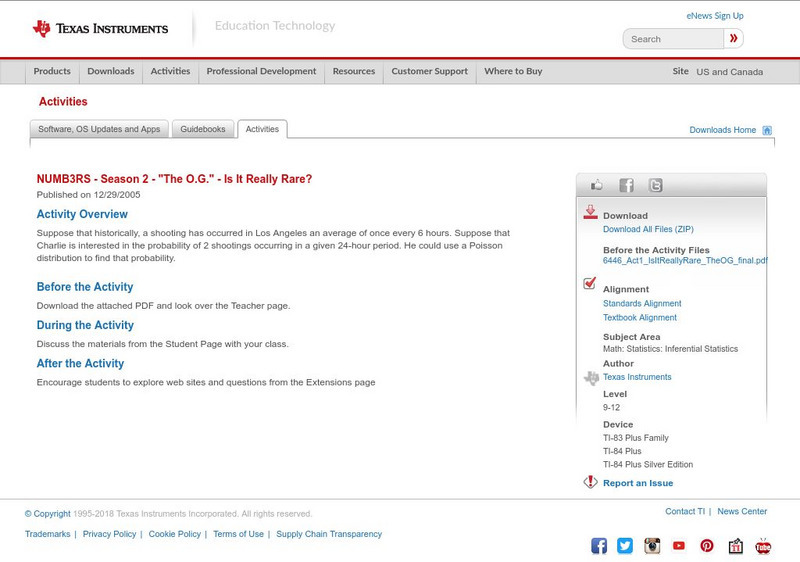Open the footer red YouTube icon
Screen dimensions: 800x562
[679, 546]
